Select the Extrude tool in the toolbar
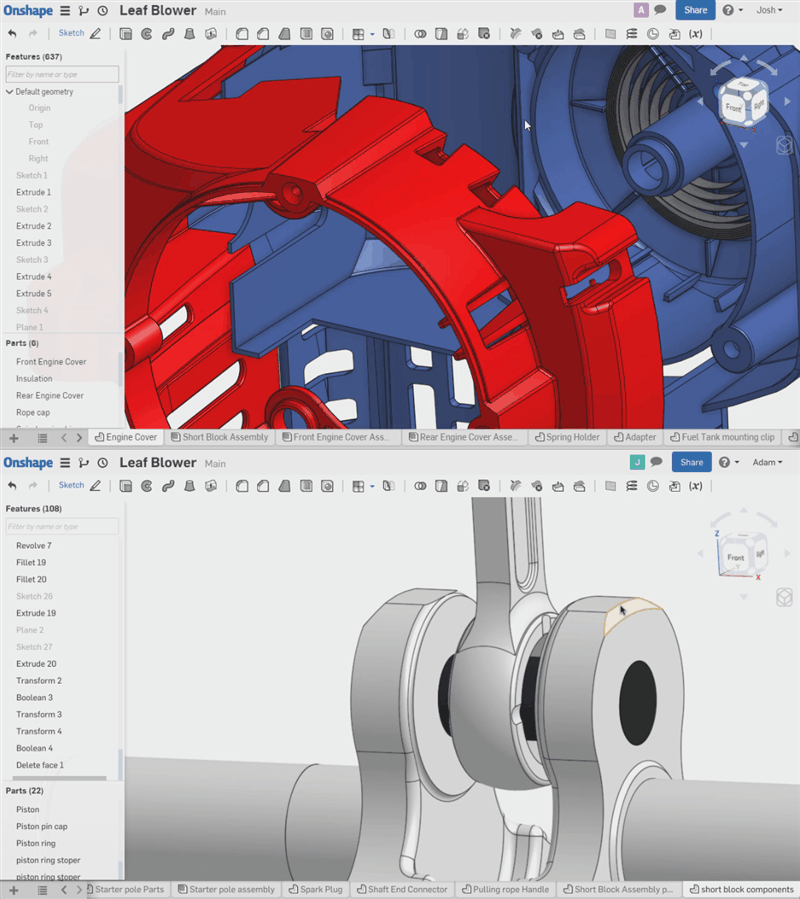 pyautogui.click(x=126, y=33)
